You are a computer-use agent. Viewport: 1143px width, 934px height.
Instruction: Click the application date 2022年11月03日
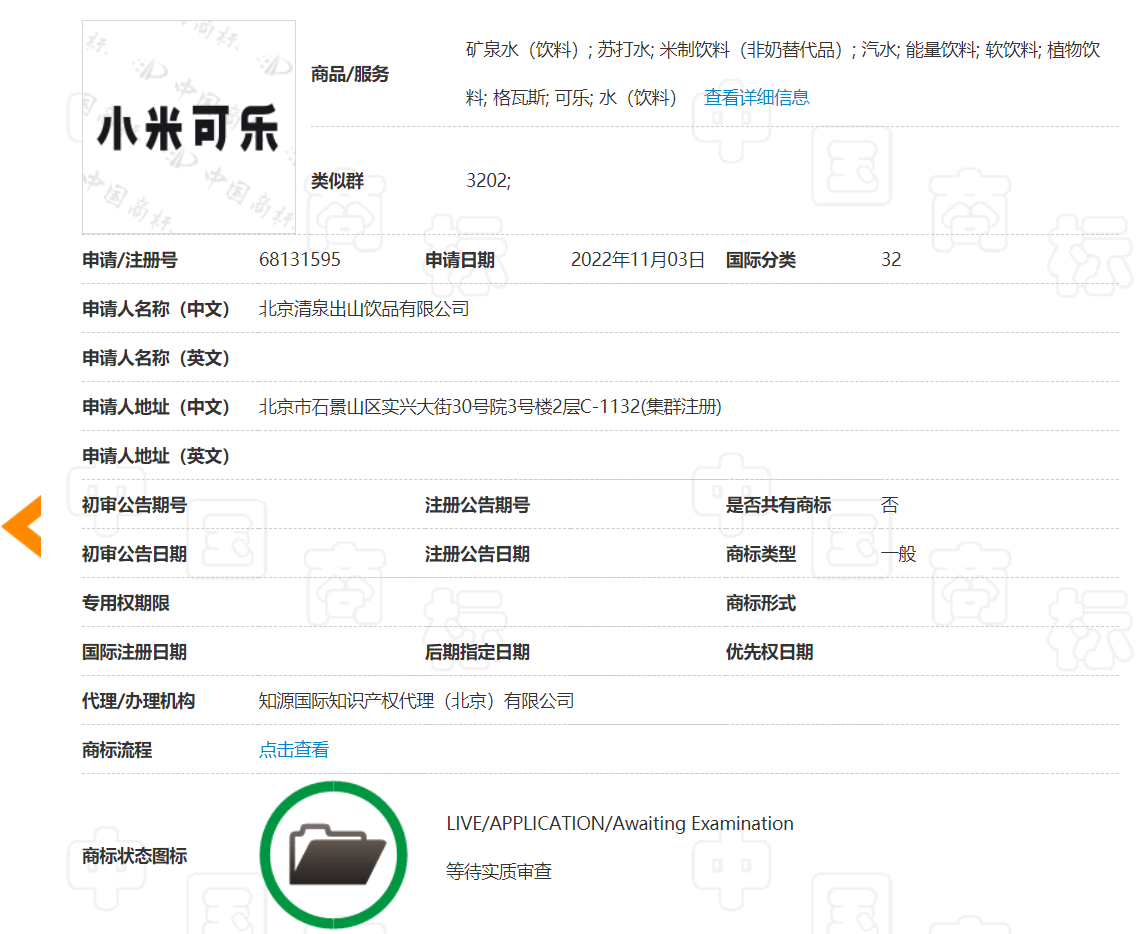tap(638, 260)
